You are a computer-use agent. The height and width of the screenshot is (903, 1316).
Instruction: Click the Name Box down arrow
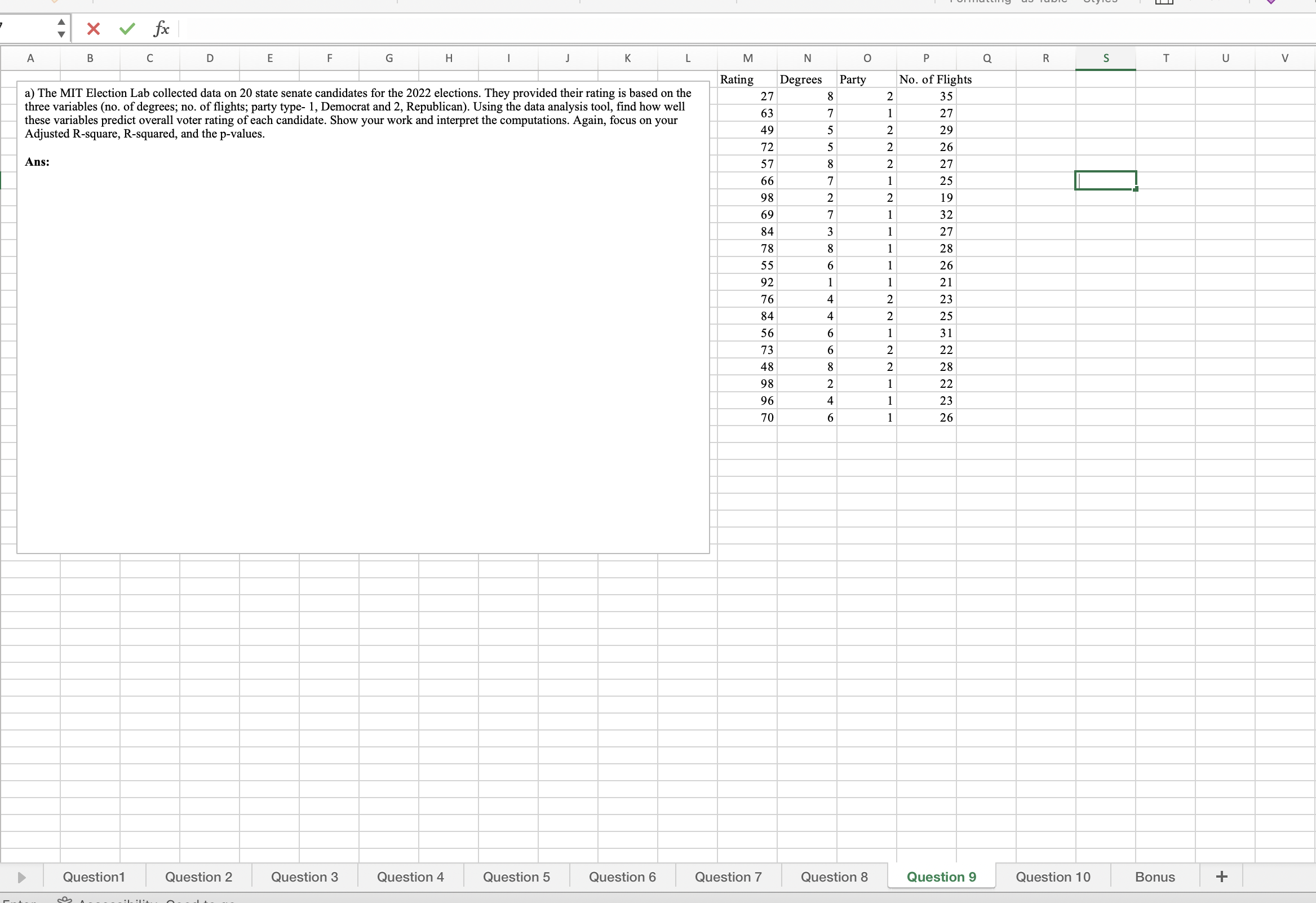click(61, 34)
